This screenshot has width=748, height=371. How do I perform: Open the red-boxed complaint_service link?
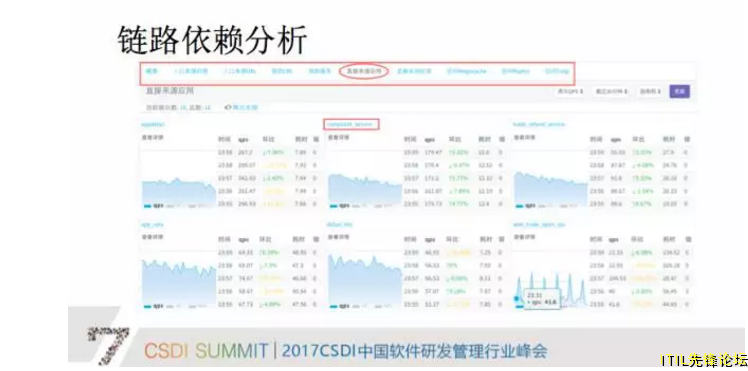(351, 124)
